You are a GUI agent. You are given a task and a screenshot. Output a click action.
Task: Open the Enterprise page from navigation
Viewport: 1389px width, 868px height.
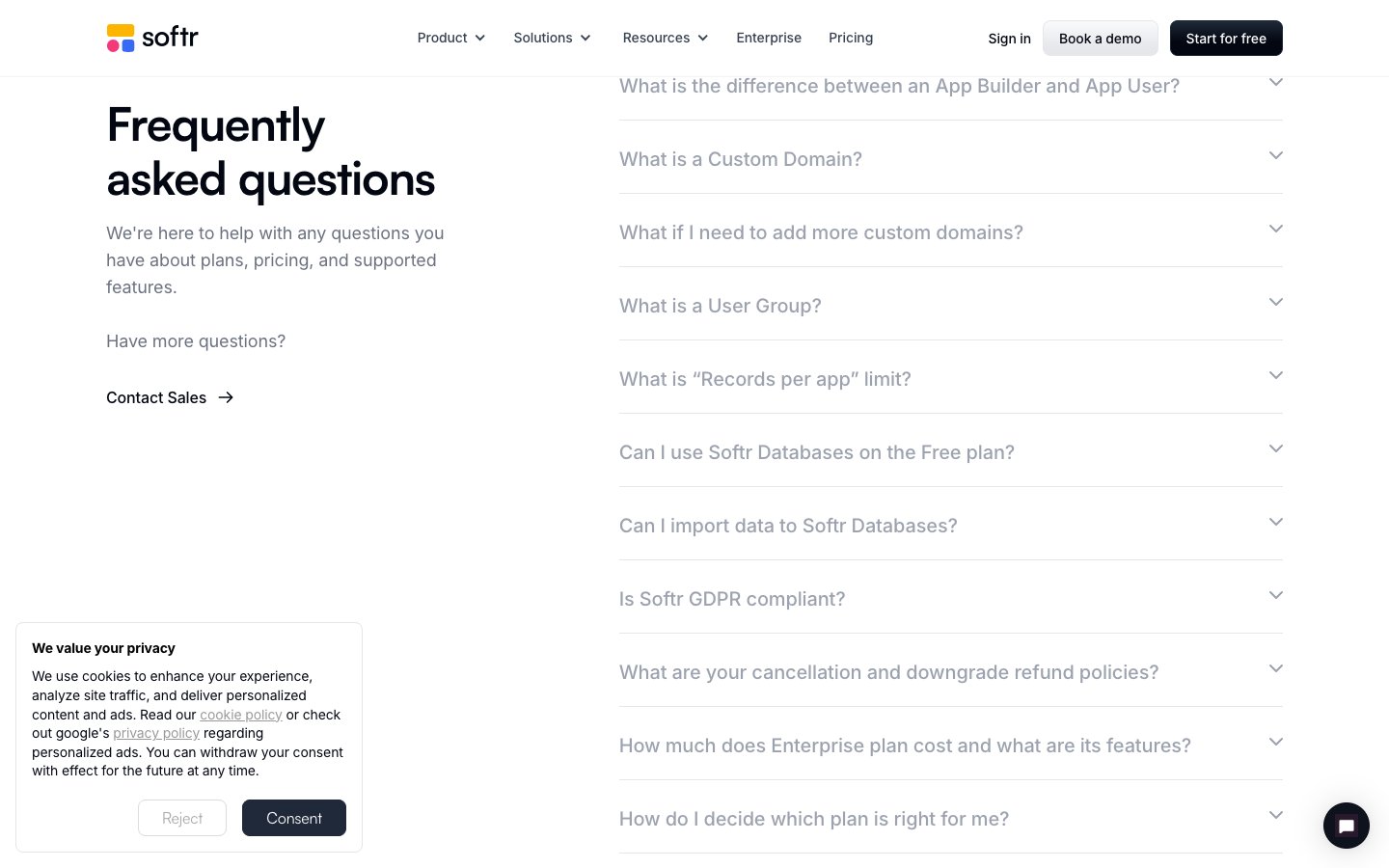pyautogui.click(x=769, y=38)
